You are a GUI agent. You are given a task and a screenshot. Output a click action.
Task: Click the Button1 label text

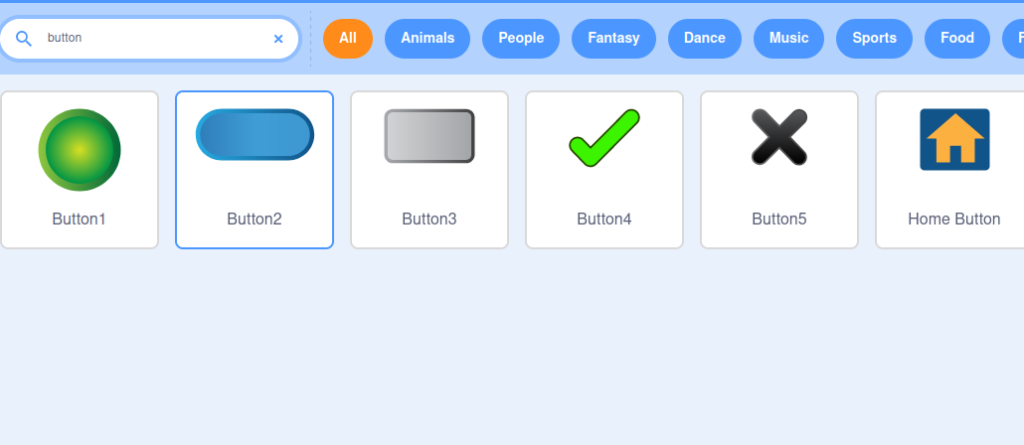point(79,219)
